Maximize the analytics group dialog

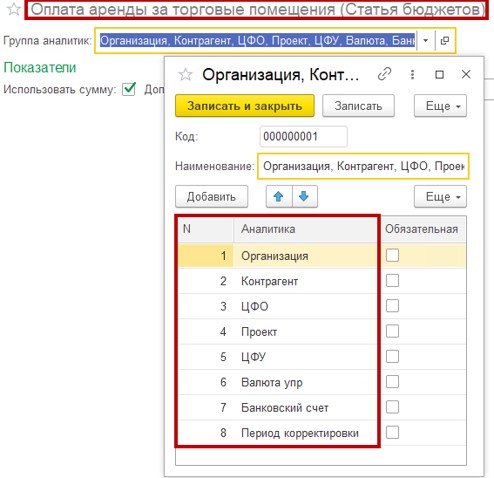coord(440,74)
